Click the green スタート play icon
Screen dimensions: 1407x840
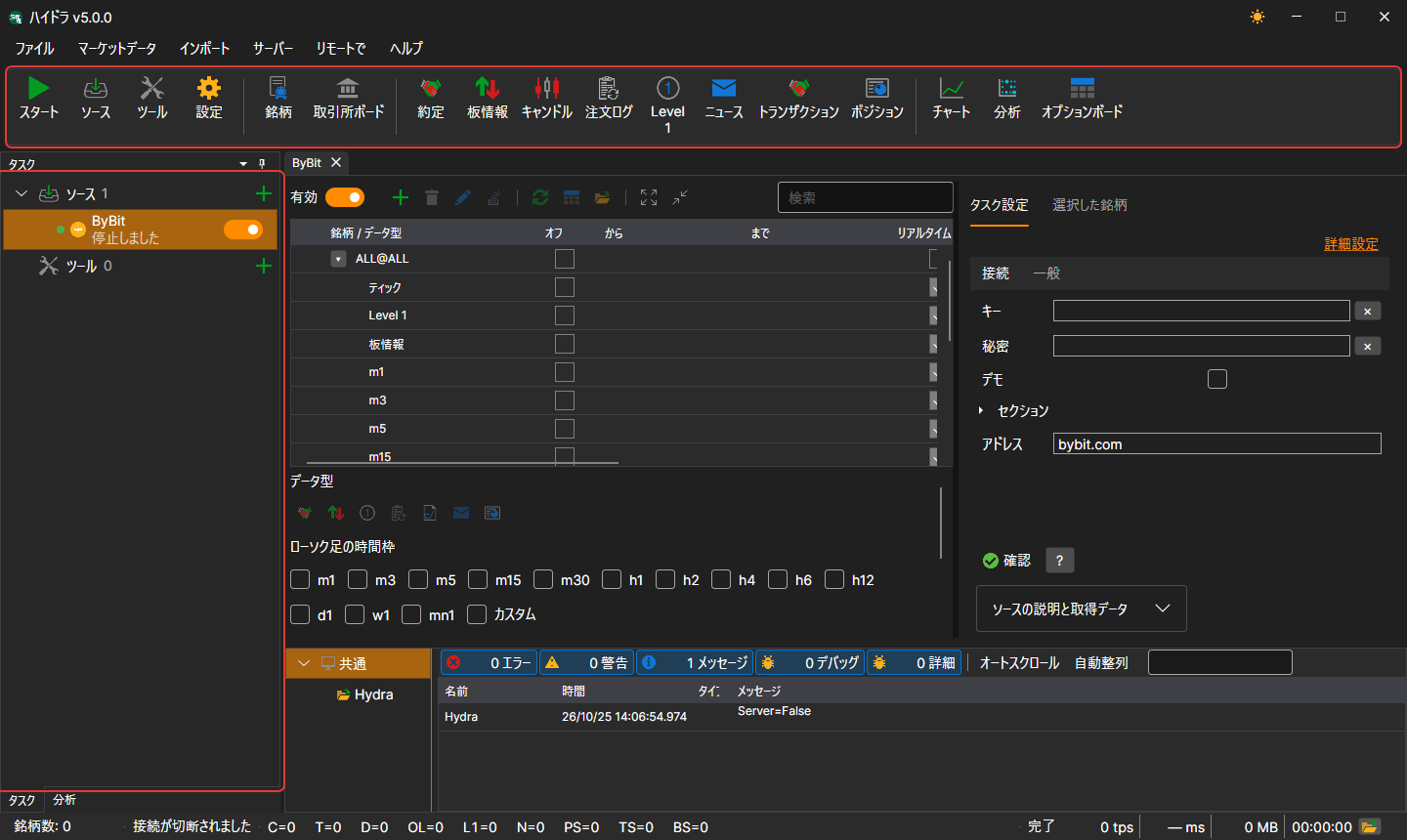(x=38, y=88)
